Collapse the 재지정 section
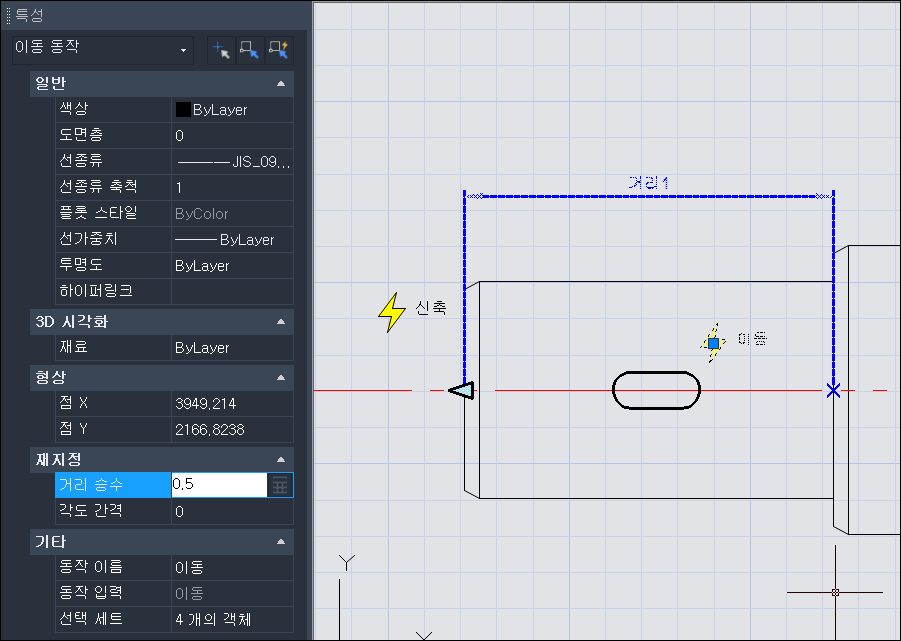901x641 pixels. pos(281,459)
